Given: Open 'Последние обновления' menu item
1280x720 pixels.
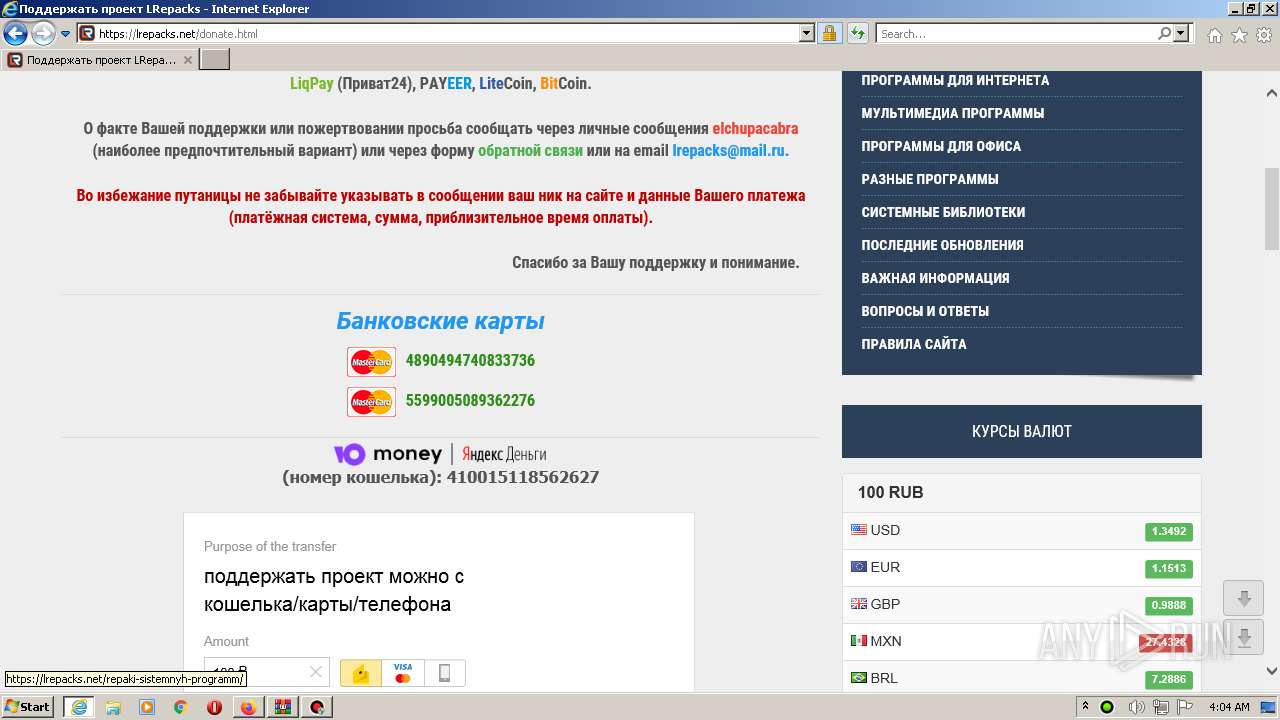Looking at the screenshot, I should pyautogui.click(x=942, y=245).
